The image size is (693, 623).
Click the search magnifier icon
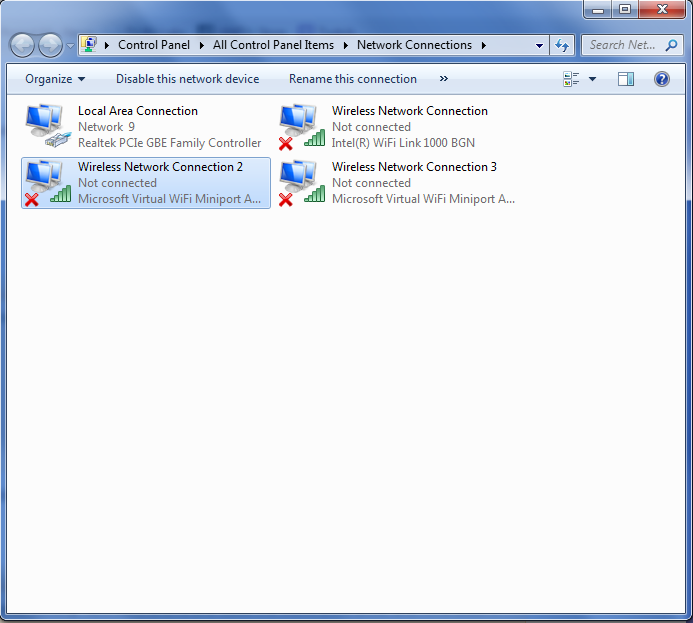pos(672,45)
